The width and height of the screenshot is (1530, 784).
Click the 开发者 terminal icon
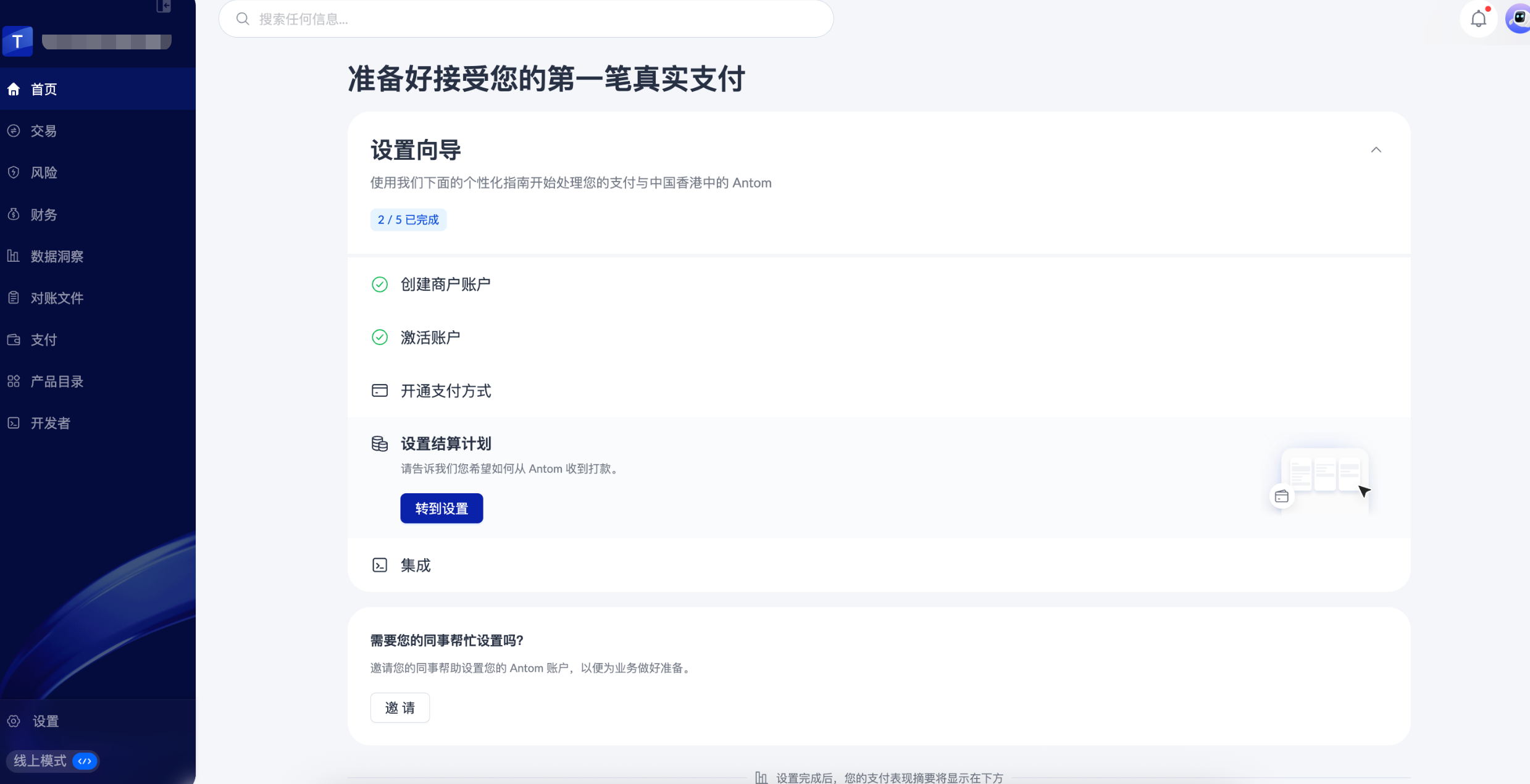pyautogui.click(x=14, y=423)
